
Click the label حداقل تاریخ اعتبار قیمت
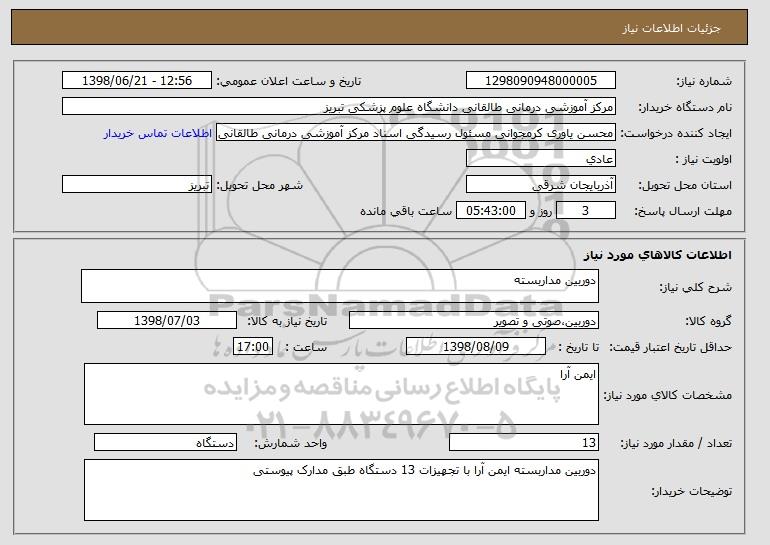pyautogui.click(x=671, y=348)
